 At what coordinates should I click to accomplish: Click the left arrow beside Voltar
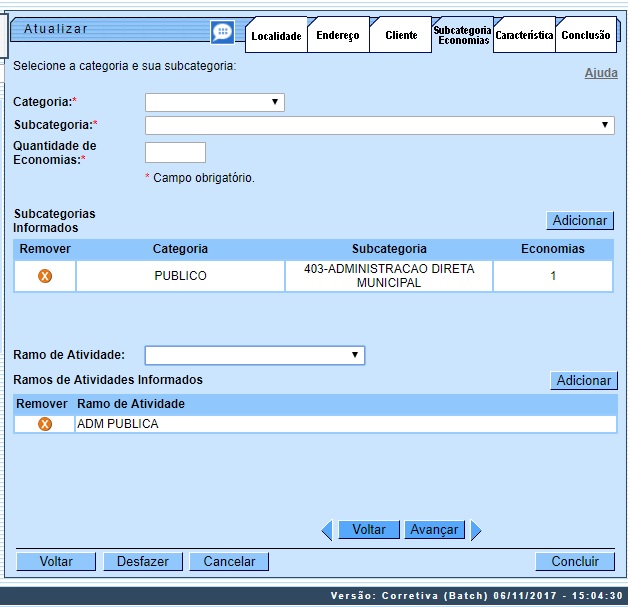tap(326, 530)
